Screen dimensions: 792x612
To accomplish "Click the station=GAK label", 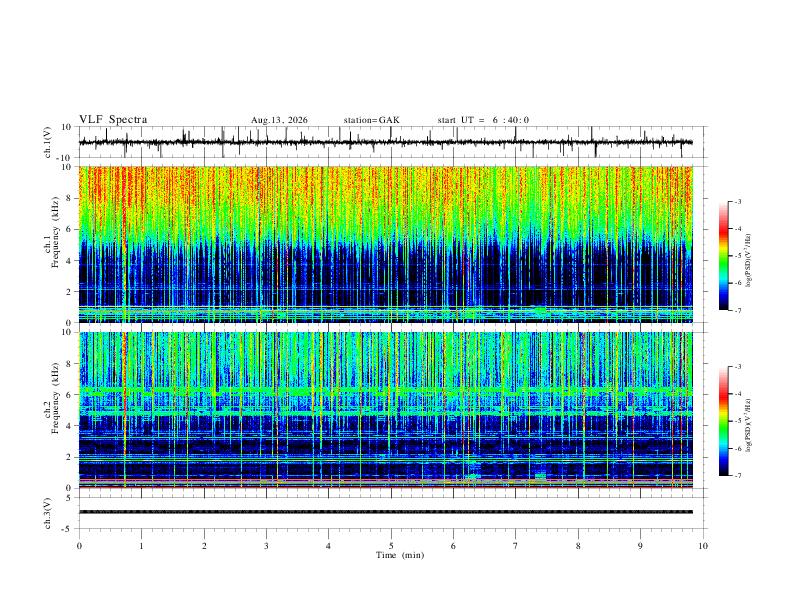I will point(371,120).
